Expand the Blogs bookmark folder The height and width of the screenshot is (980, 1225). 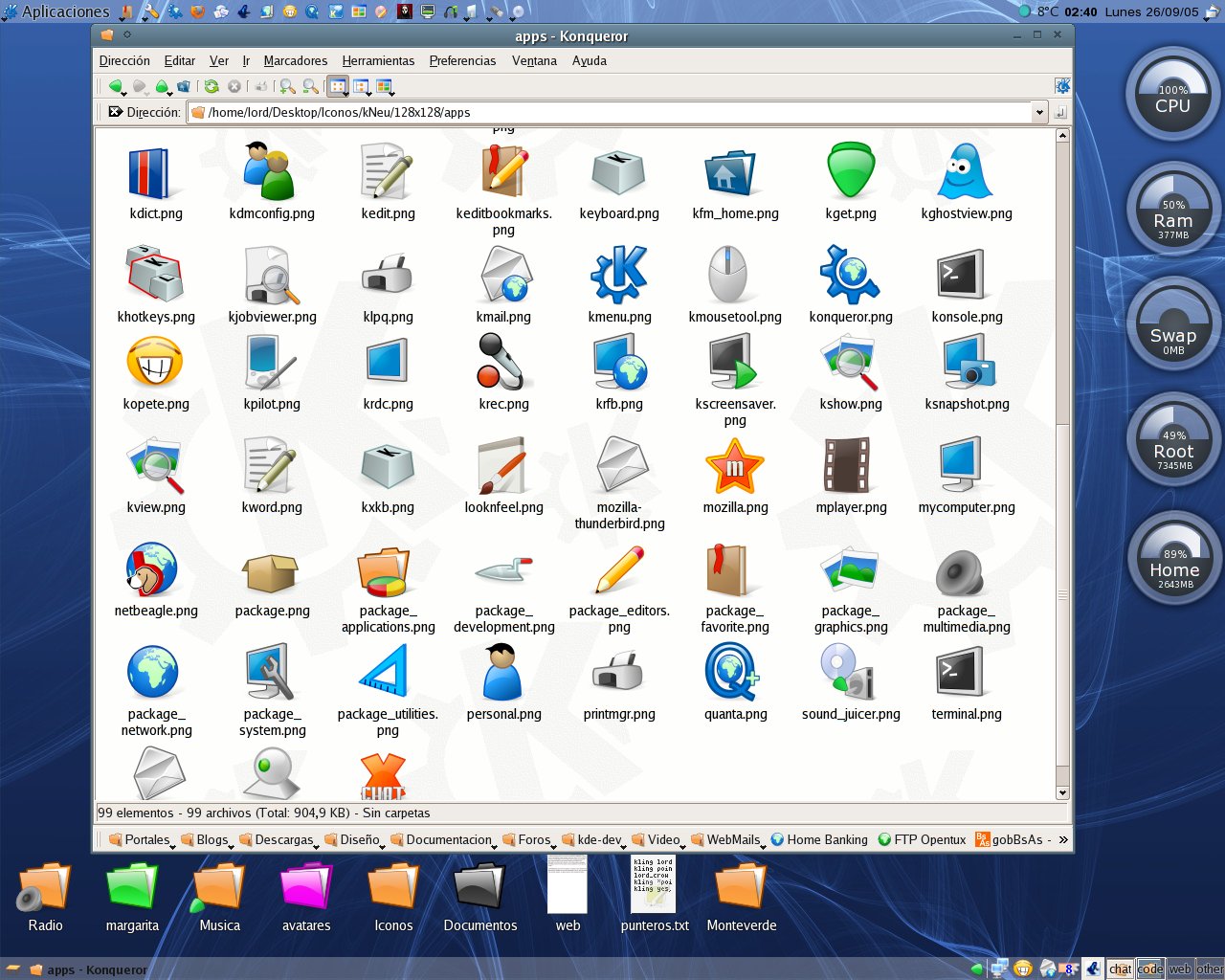[x=205, y=839]
